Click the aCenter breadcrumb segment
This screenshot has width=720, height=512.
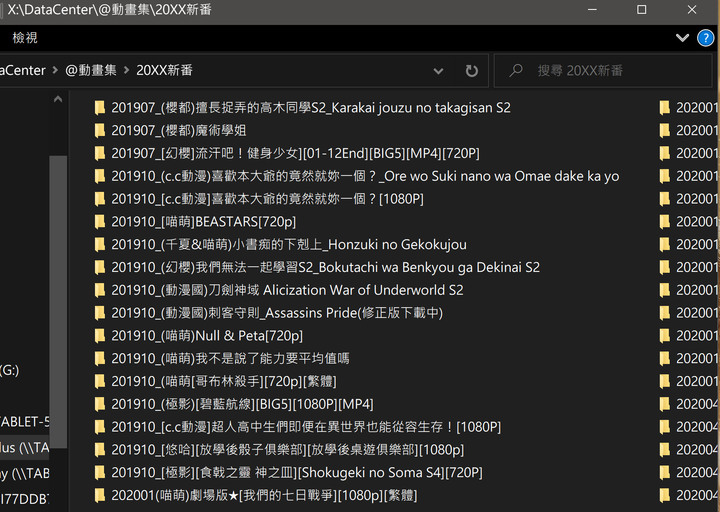coord(22,70)
